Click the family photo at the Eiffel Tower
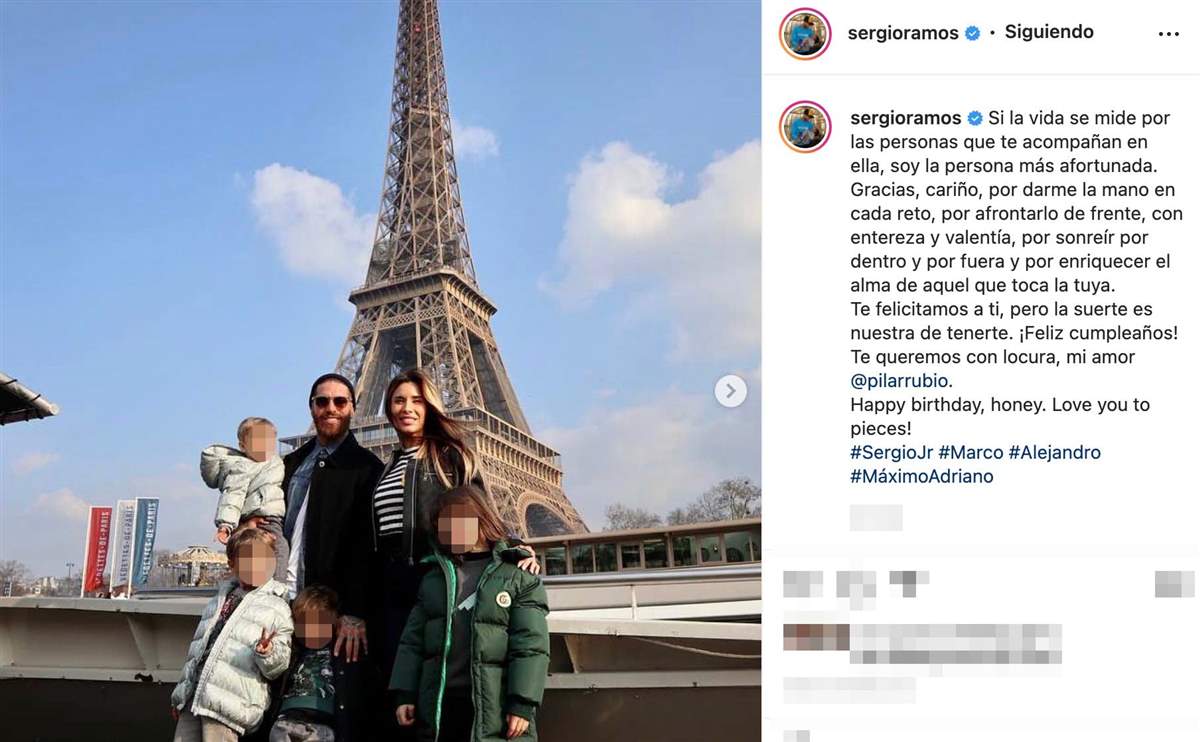This screenshot has height=742, width=1200. pos(380,371)
